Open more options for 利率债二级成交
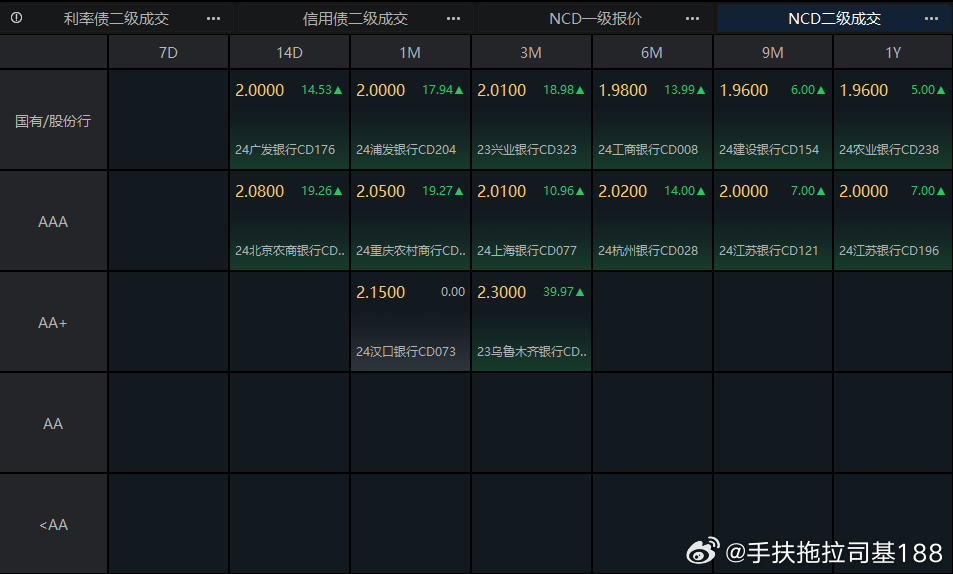The height and width of the screenshot is (574, 953). (213, 19)
